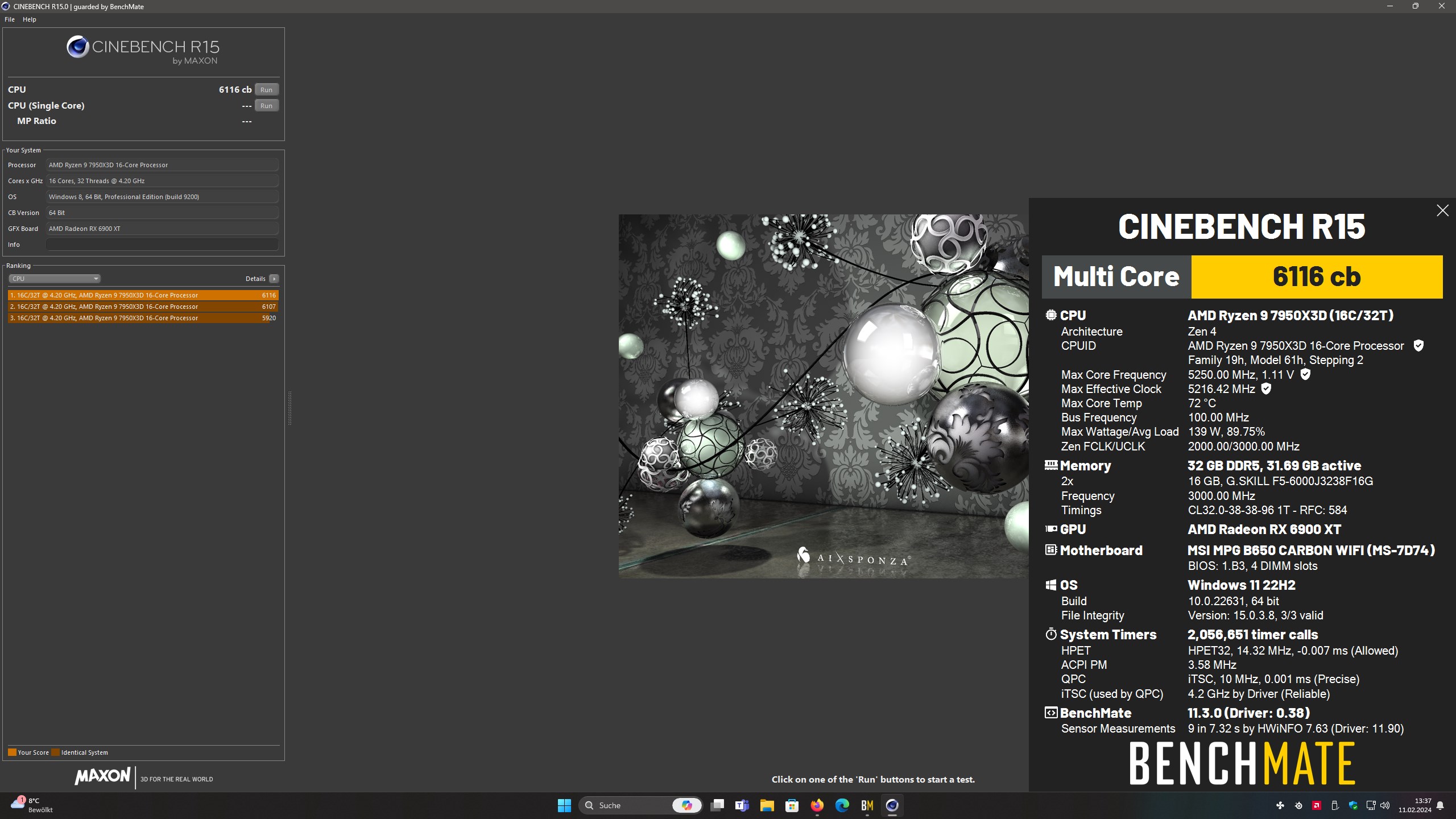Click the Cinebench taskbar icon

tap(892, 805)
